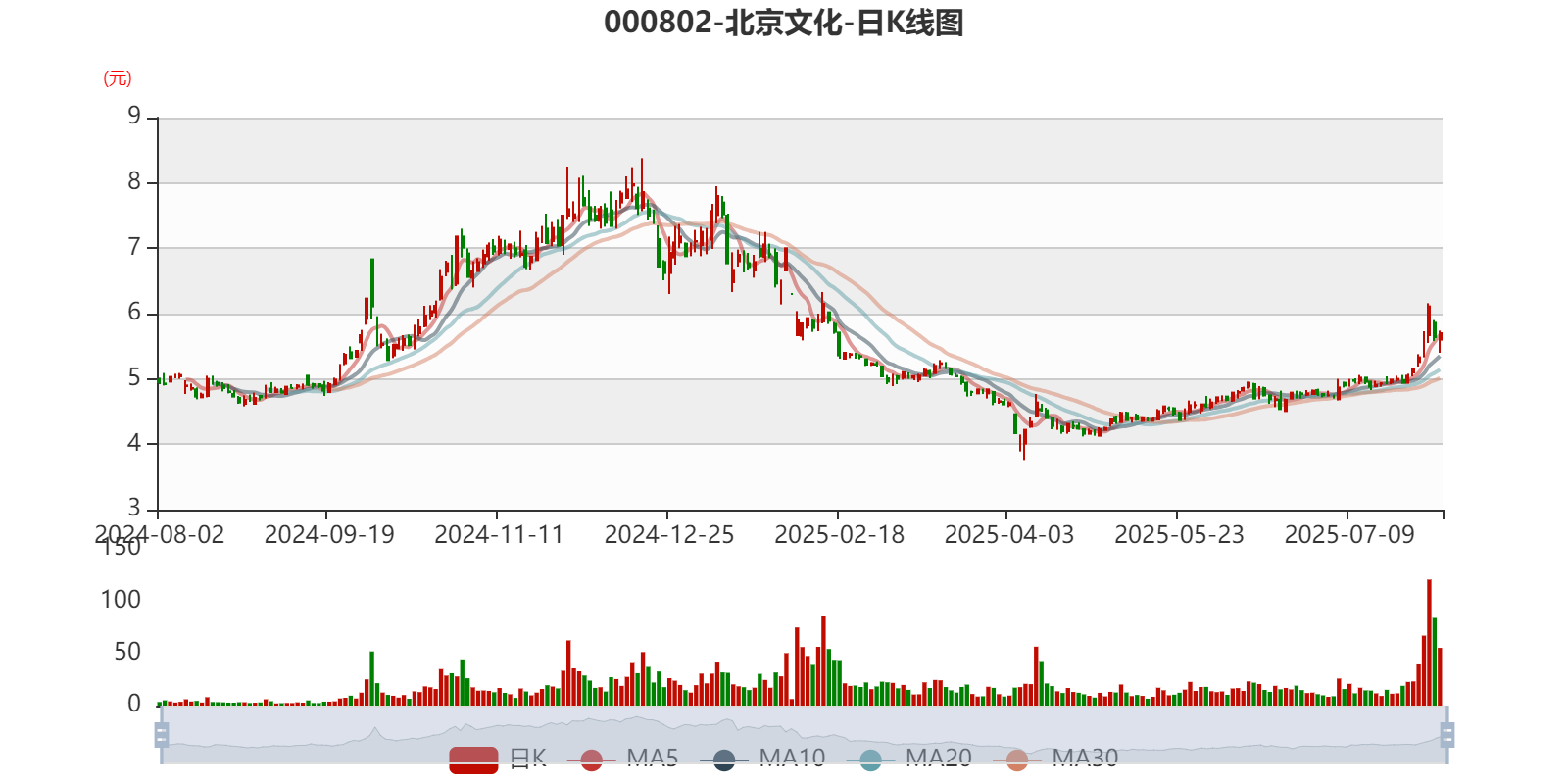
Task: Click the 2025-07-09 x-axis date label
Action: (x=1349, y=535)
